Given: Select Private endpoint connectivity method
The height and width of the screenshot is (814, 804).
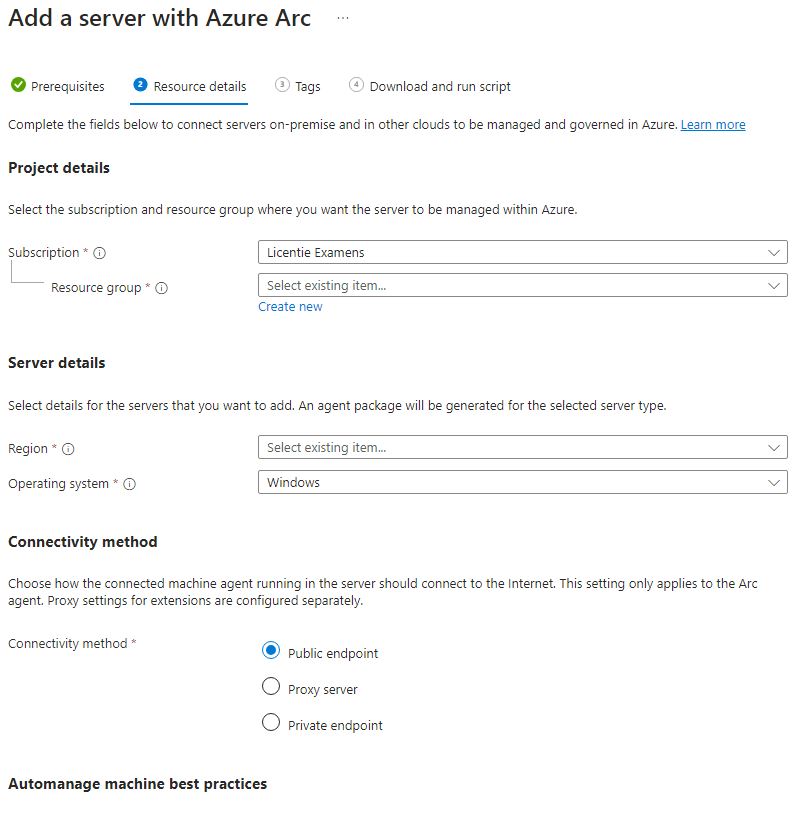Looking at the screenshot, I should pos(270,722).
